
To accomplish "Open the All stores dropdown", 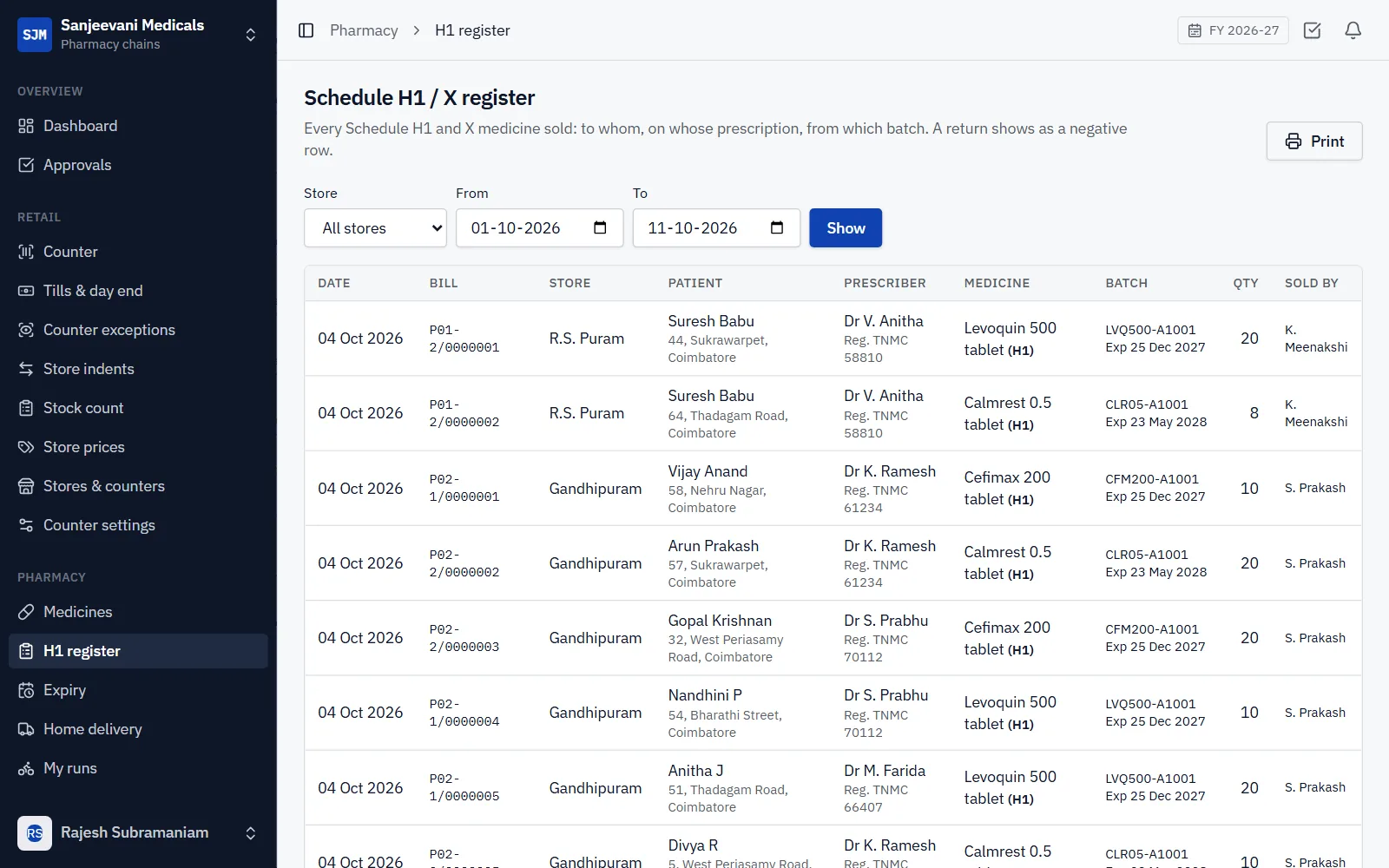I will tap(375, 228).
